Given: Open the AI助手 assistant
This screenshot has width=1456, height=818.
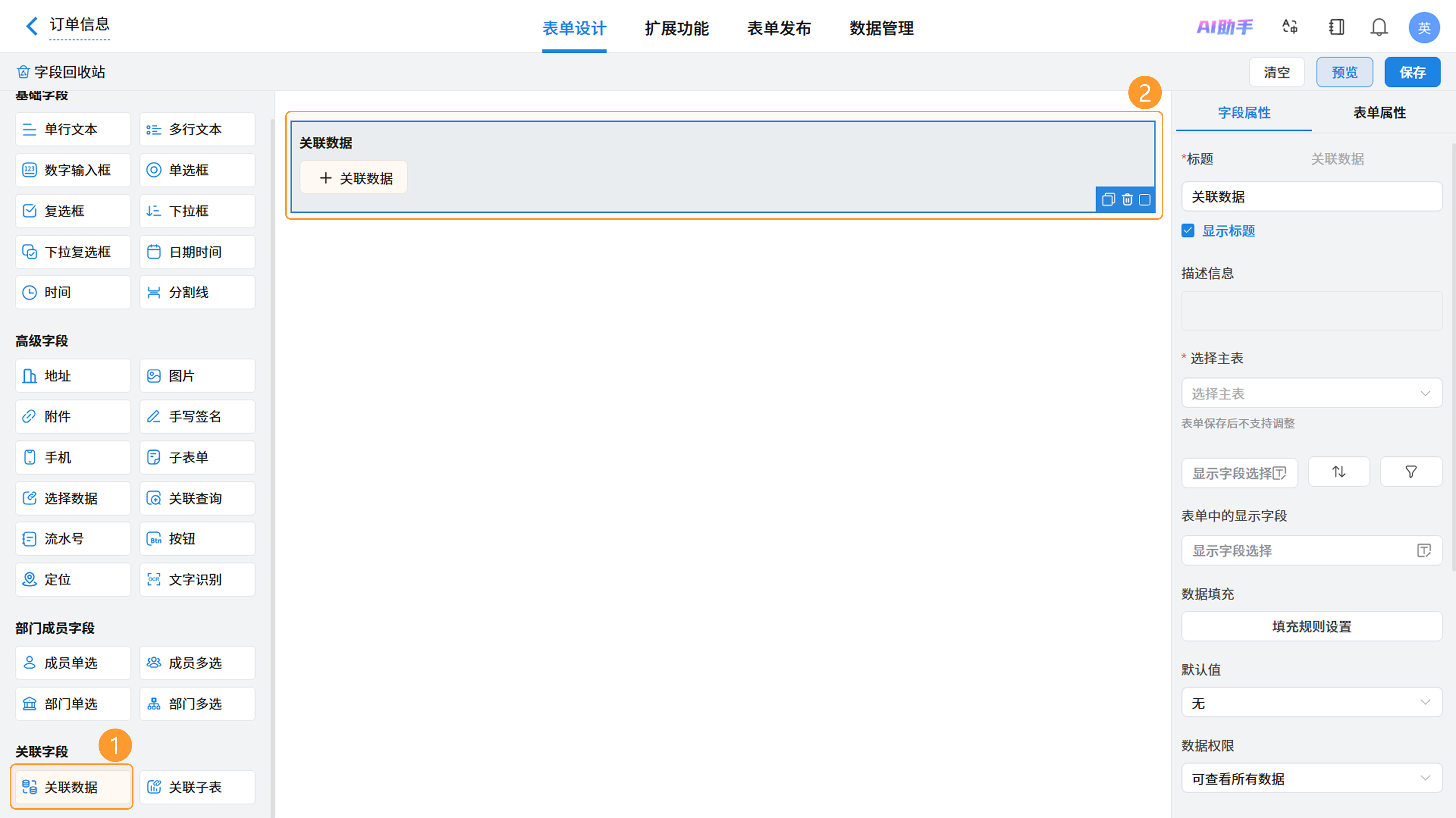Looking at the screenshot, I should 1225,27.
